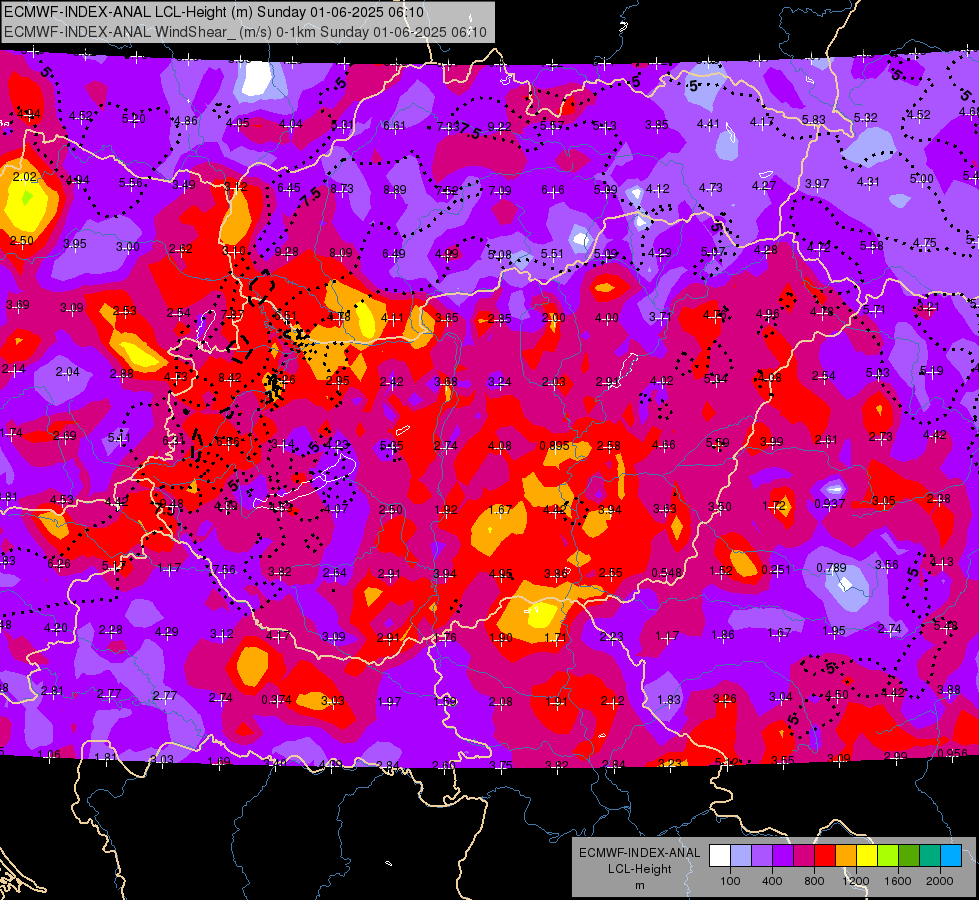The width and height of the screenshot is (979, 900).
Task: Click the light lavender legend swatch
Action: tap(741, 855)
